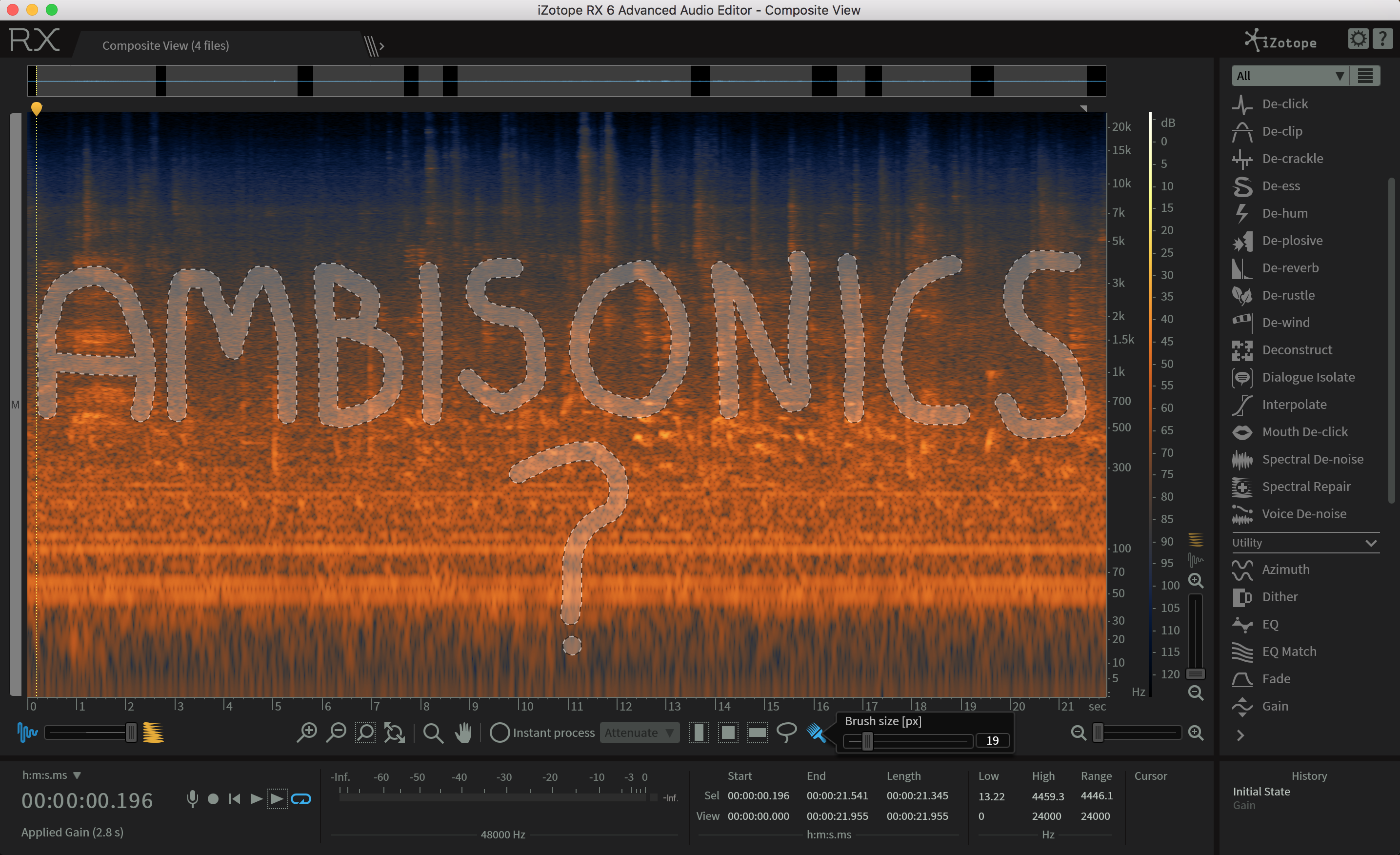Image resolution: width=1400 pixels, height=855 pixels.
Task: Enable play selection only button
Action: click(277, 799)
